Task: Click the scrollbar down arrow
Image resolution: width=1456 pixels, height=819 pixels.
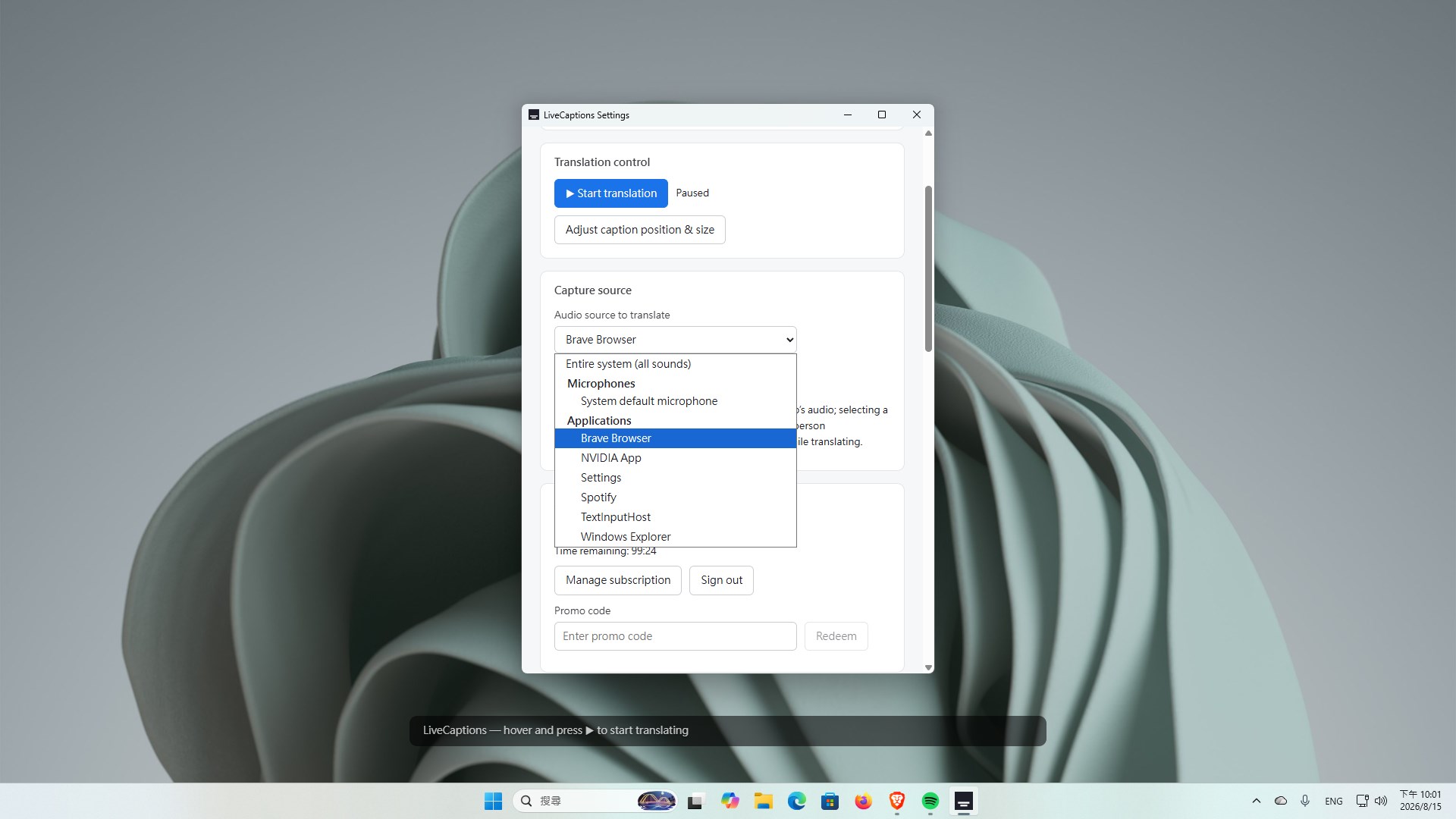Action: [x=928, y=668]
